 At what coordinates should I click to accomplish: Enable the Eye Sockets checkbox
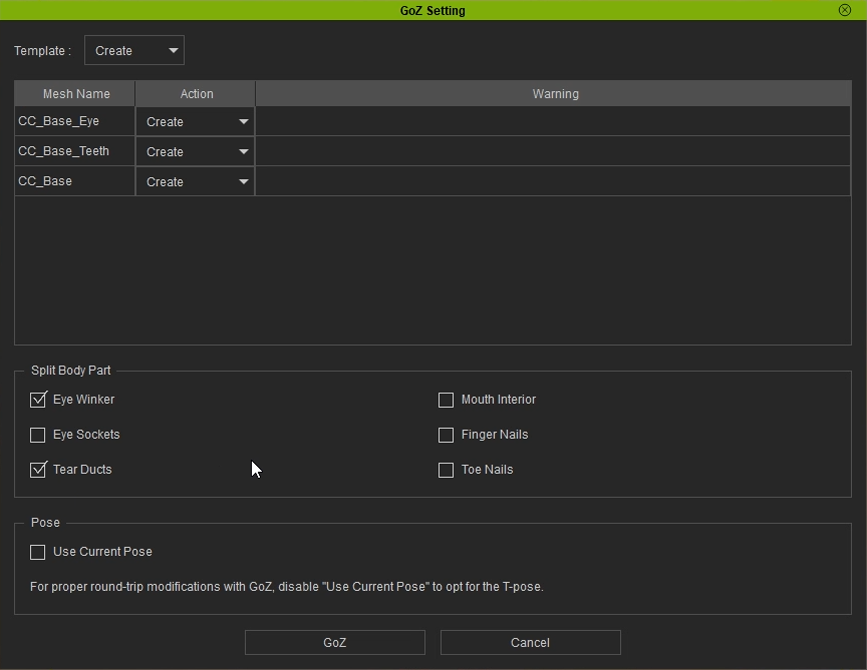click(38, 435)
